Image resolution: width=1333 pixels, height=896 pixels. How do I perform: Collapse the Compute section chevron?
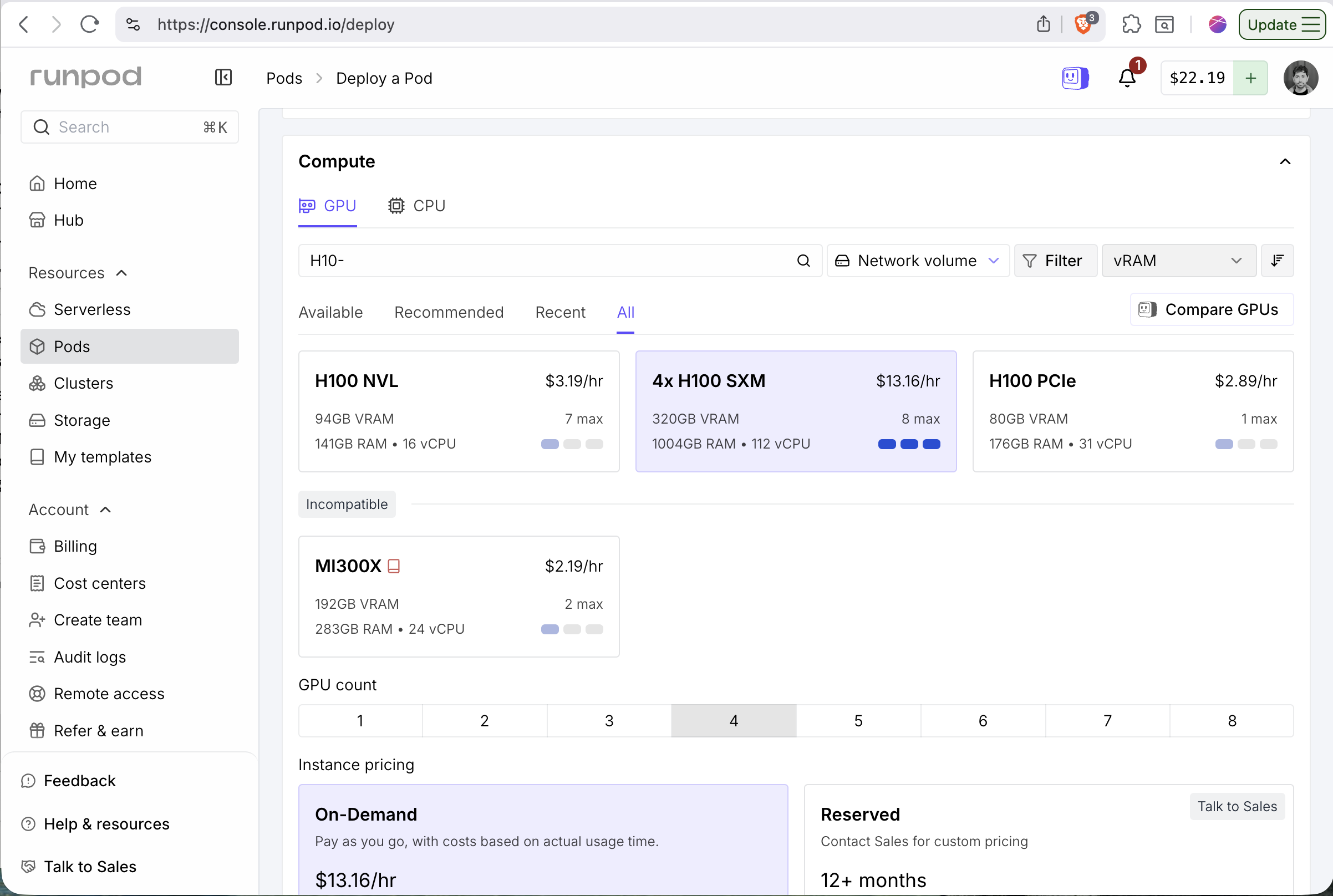point(1285,161)
